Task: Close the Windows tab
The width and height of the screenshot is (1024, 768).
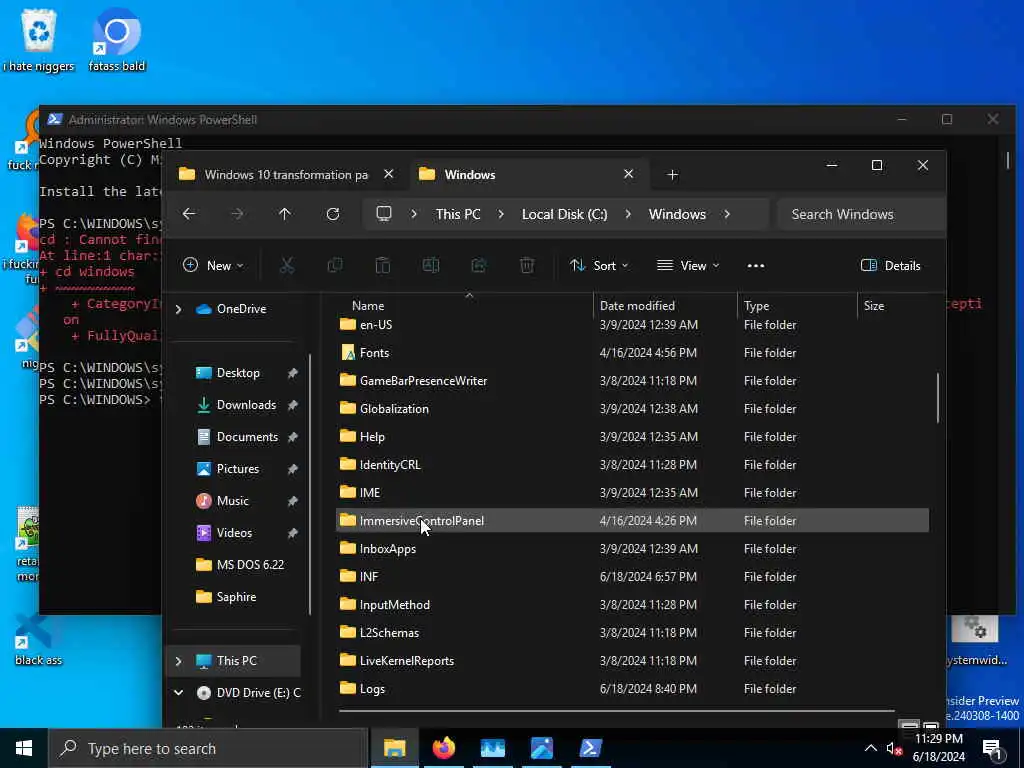Action: [628, 174]
